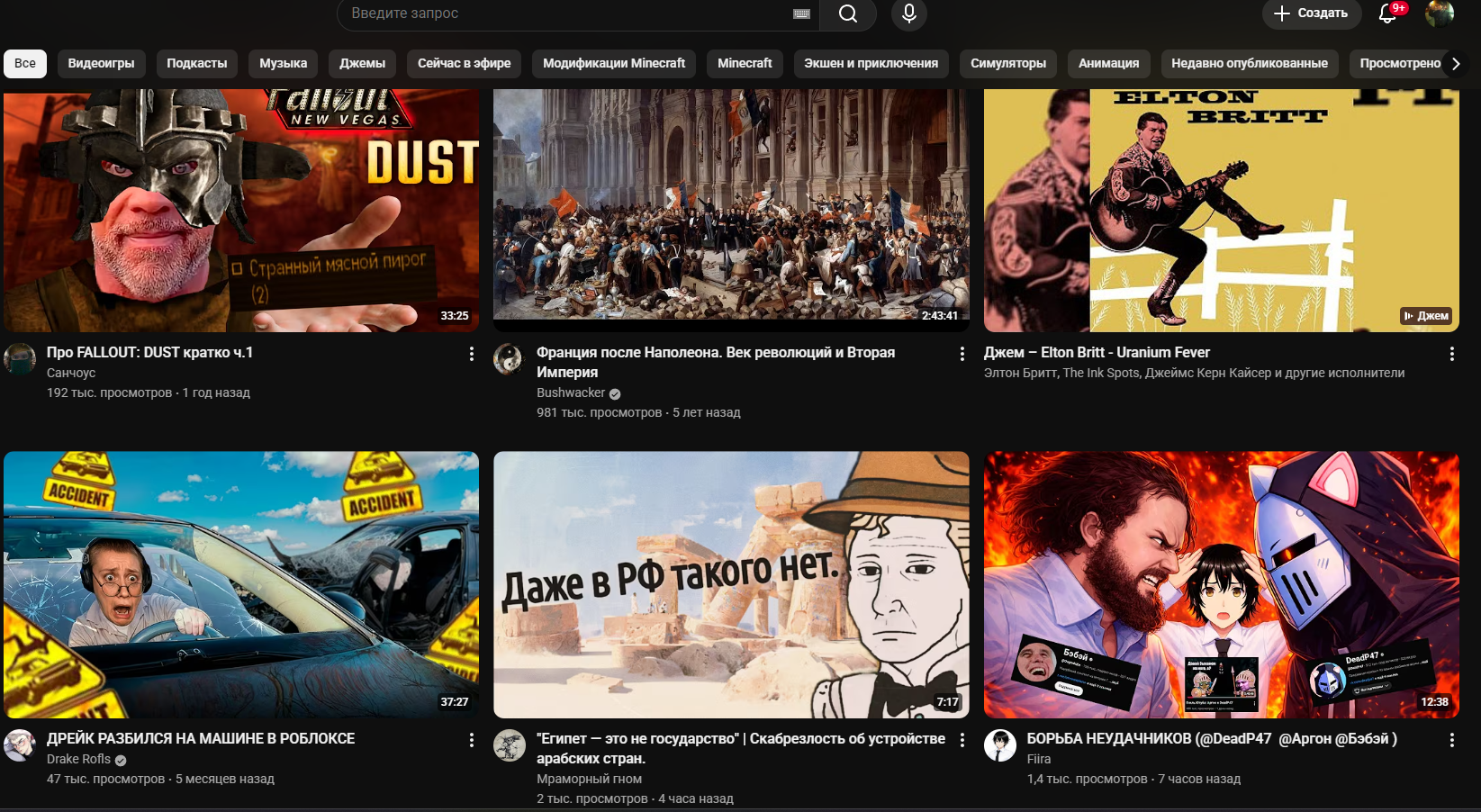Open 'Даже в РФ такого нет' thumbnail
This screenshot has height=812, width=1481.
[731, 584]
